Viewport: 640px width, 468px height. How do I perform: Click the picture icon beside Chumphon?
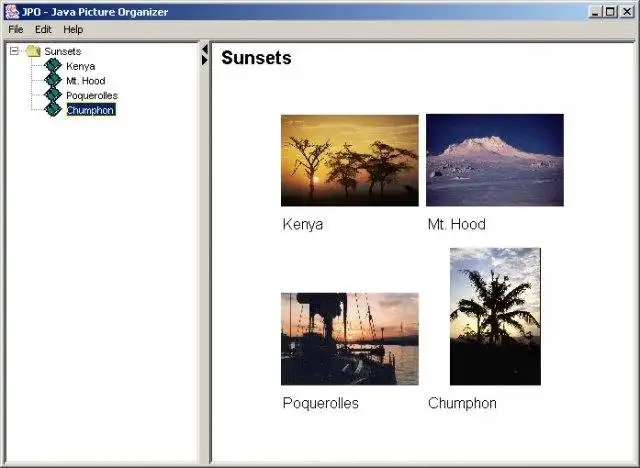(x=53, y=110)
